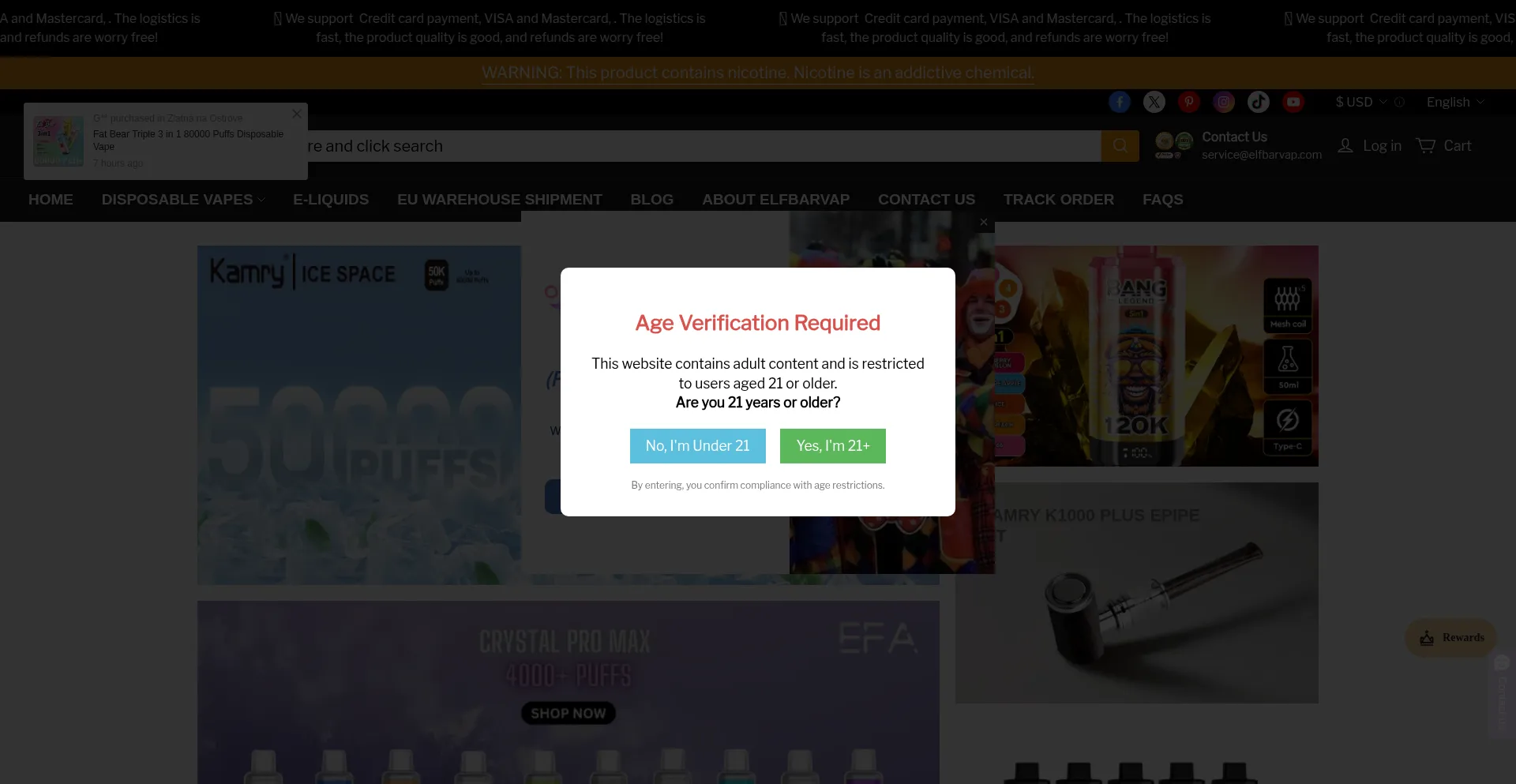Open the Pinterest social icon
Viewport: 1516px width, 784px height.
[x=1188, y=102]
